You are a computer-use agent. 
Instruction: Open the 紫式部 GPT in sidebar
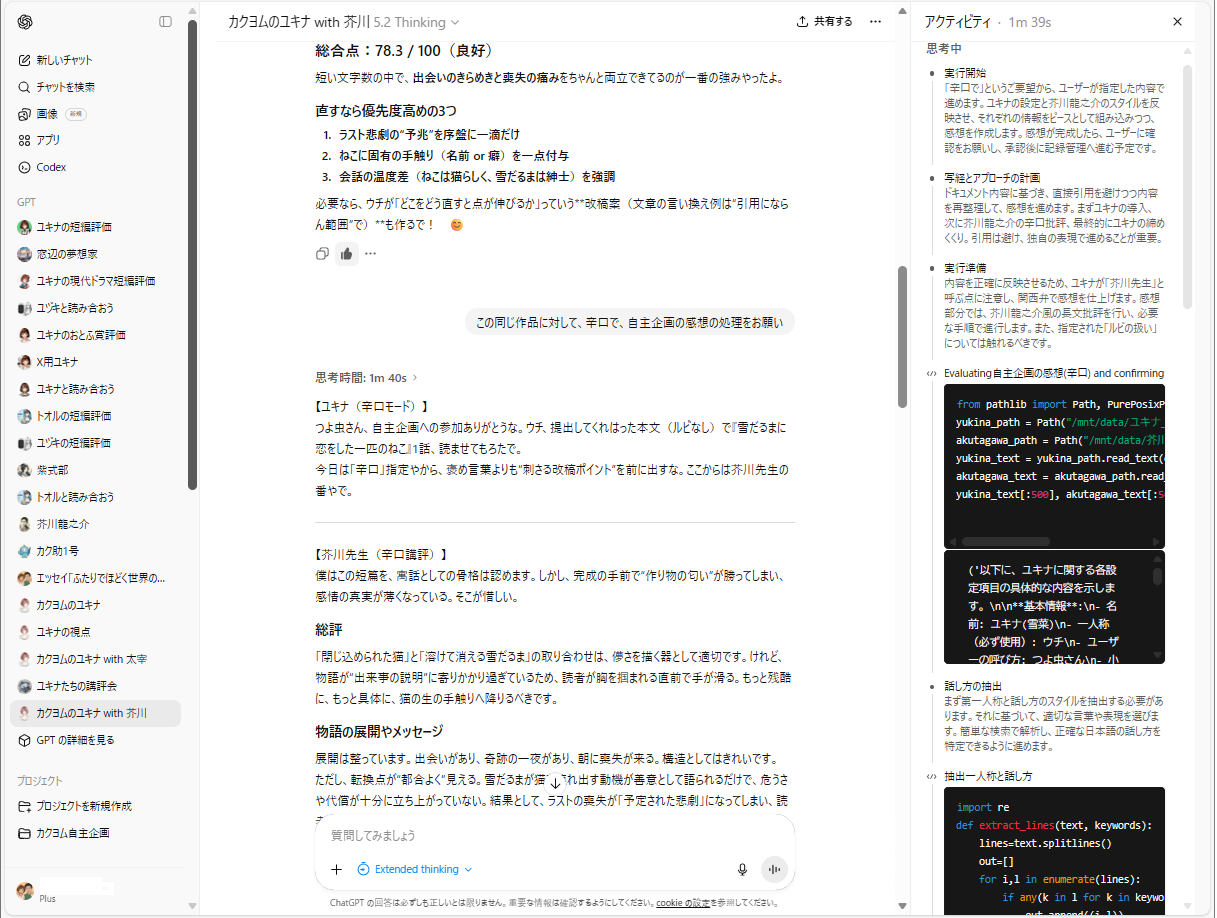52,470
